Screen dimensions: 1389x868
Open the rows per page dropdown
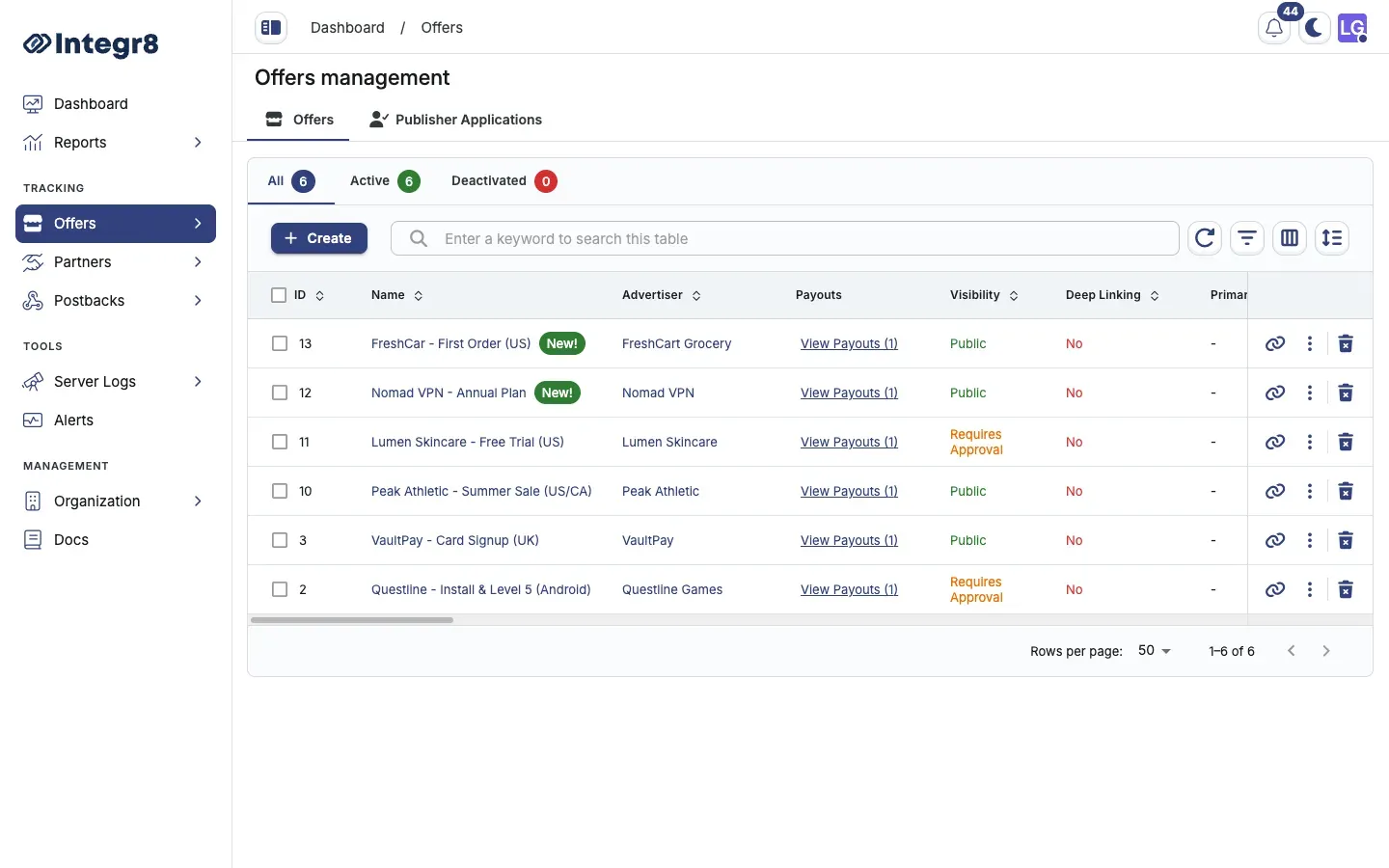coord(1155,651)
